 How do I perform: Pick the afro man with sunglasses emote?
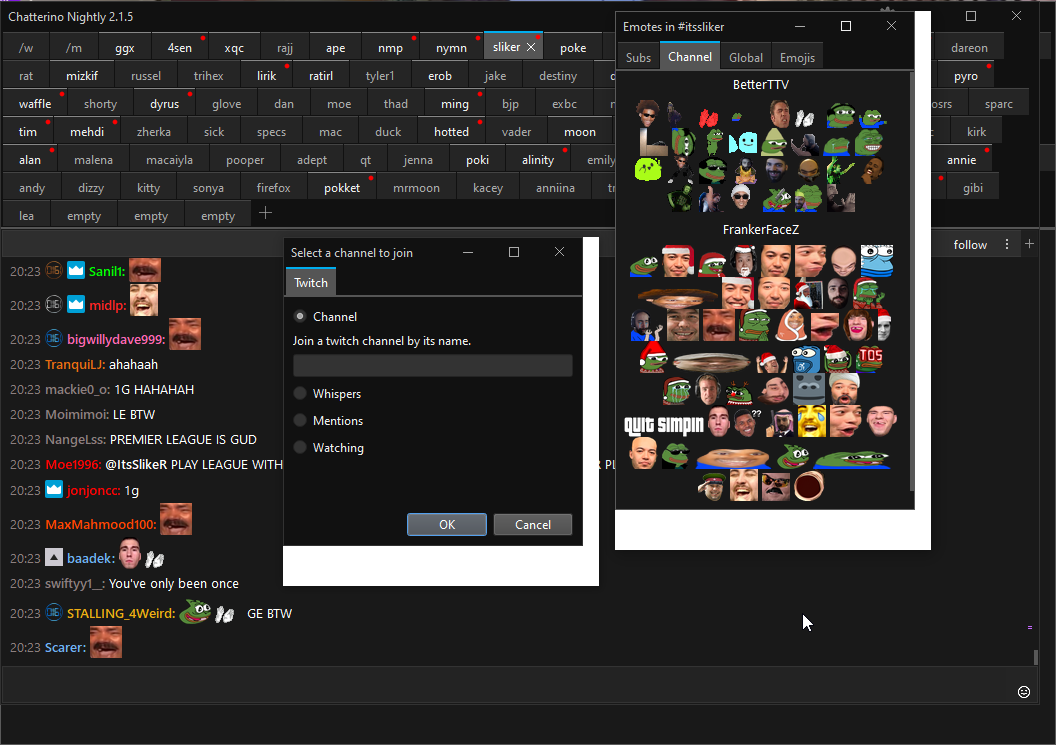pos(647,114)
